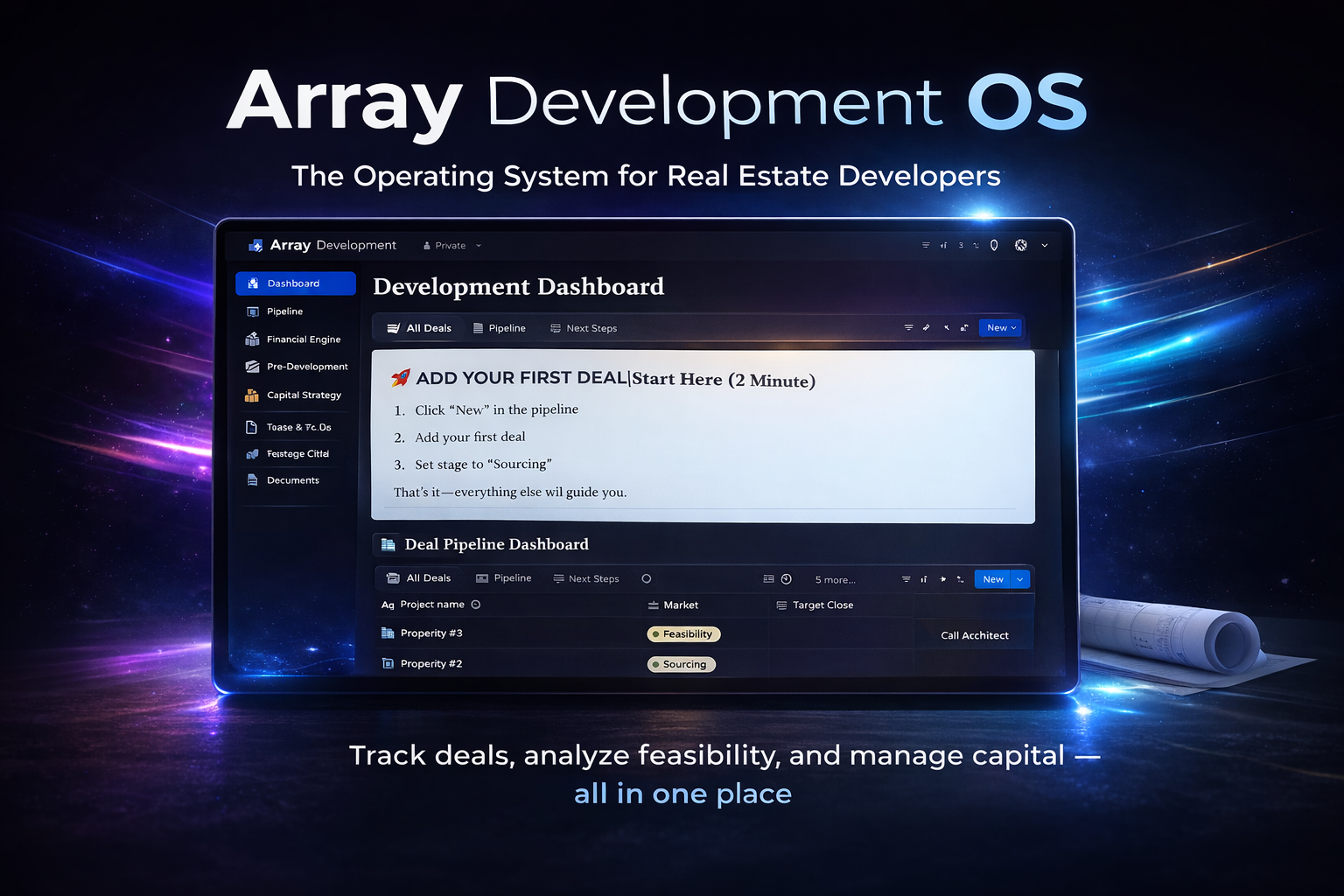Open the New dropdown in Development Dashboard toolbar
Screen dimensions: 1344x896
click(x=1001, y=328)
